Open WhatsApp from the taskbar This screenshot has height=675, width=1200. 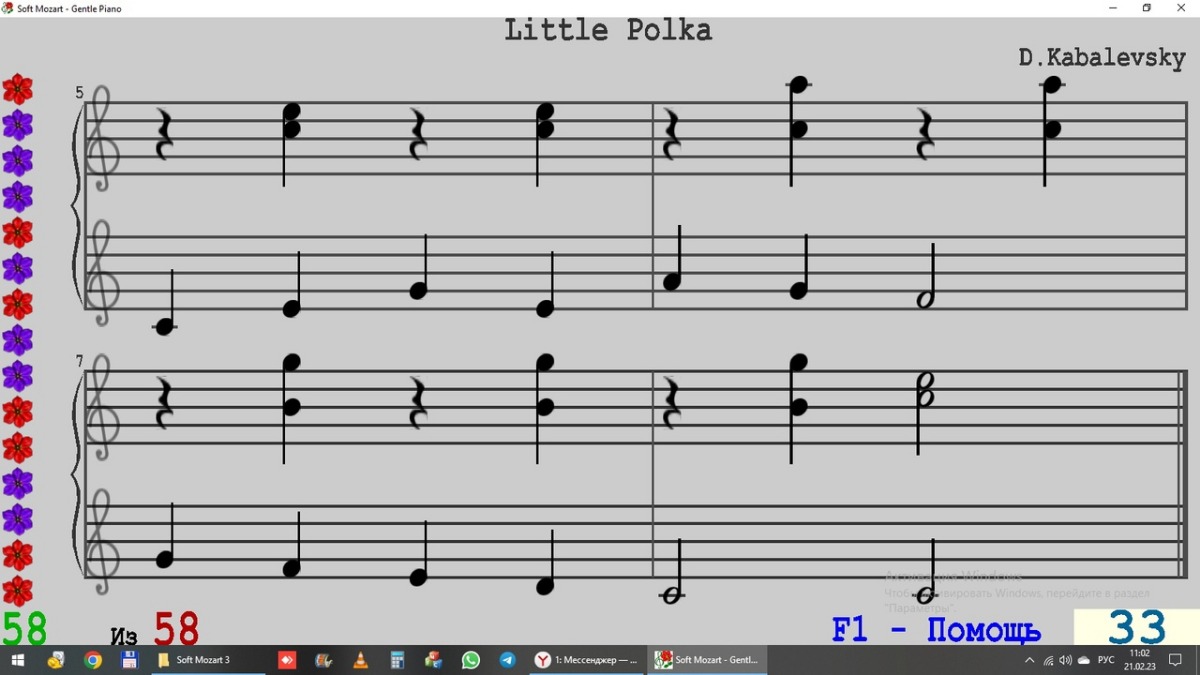click(470, 660)
